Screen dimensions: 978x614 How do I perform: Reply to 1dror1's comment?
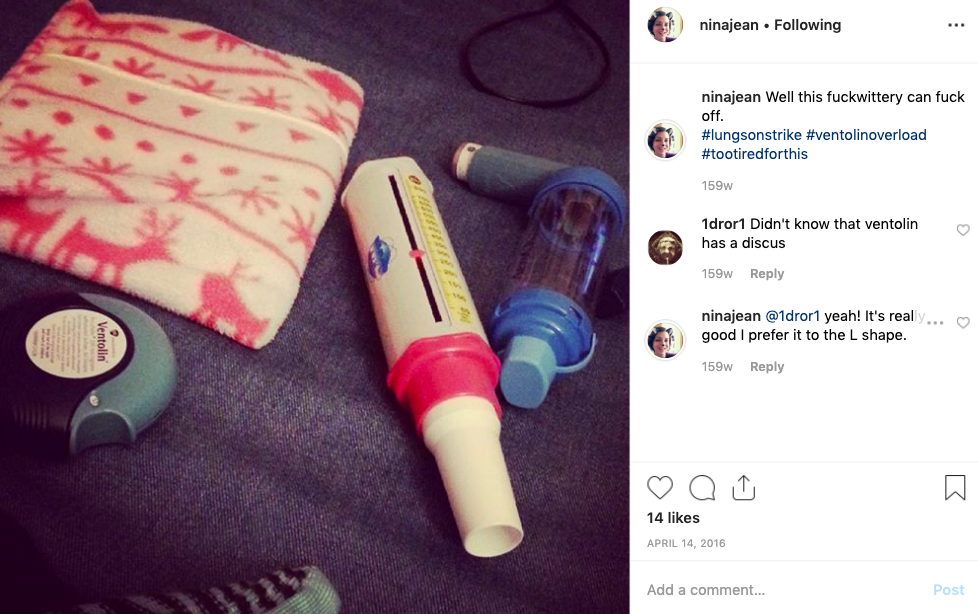click(x=767, y=273)
